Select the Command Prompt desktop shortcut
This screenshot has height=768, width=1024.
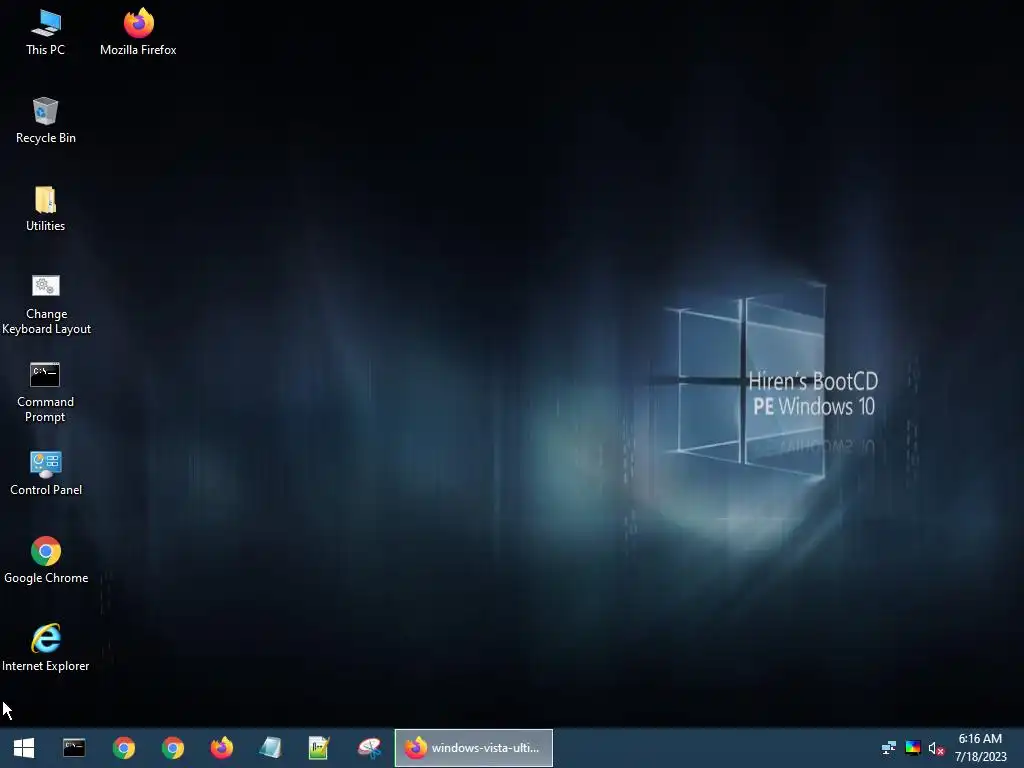(x=45, y=392)
